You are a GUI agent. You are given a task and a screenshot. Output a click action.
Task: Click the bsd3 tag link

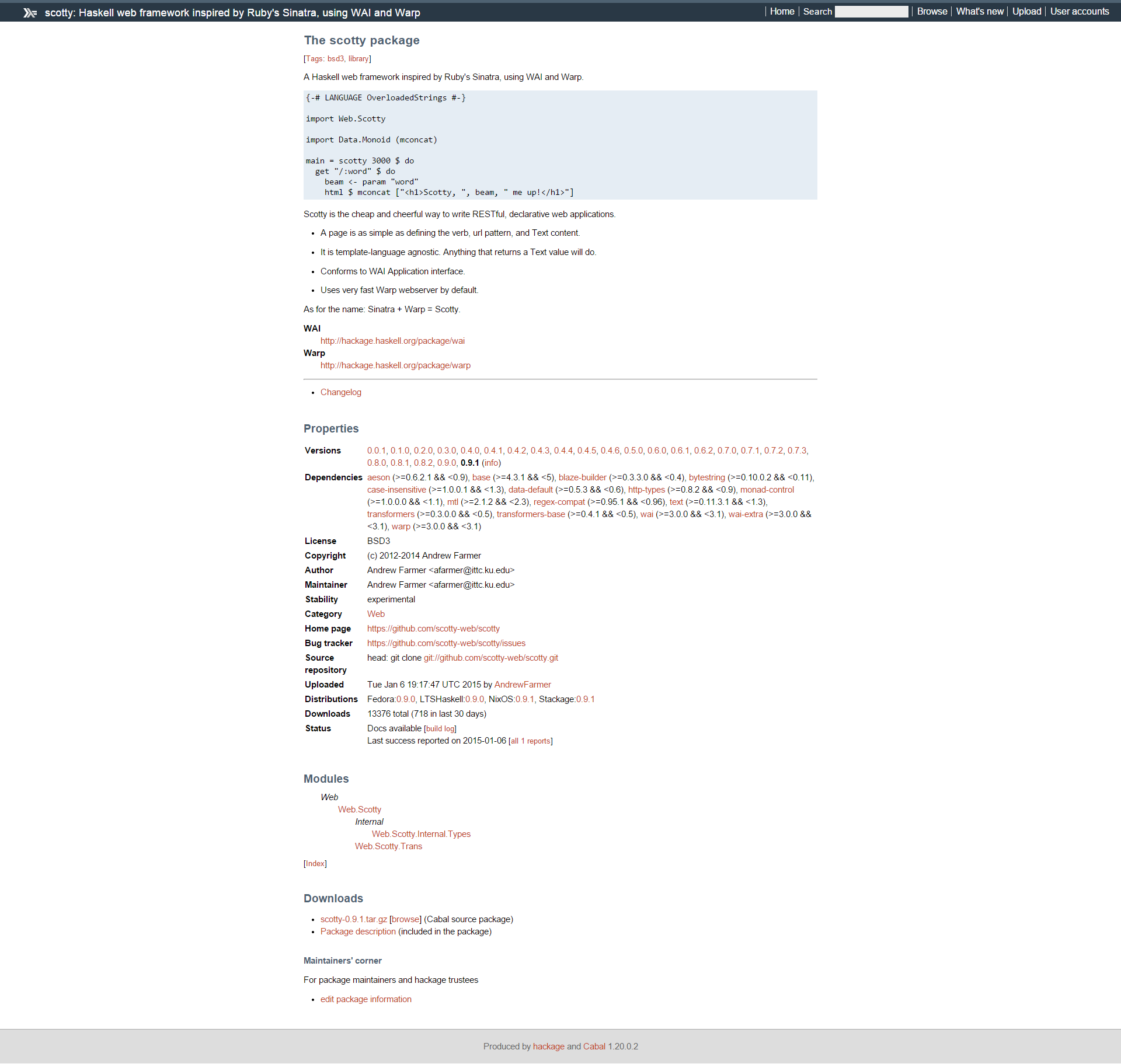(x=336, y=59)
